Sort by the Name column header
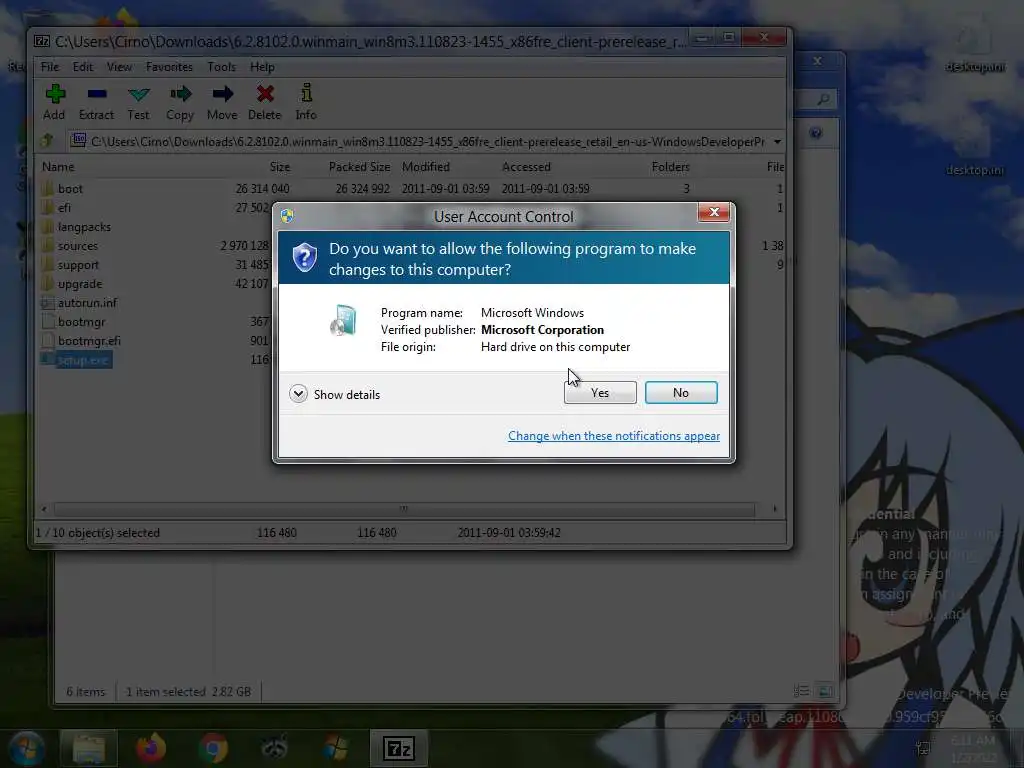1024x768 pixels. tap(58, 167)
